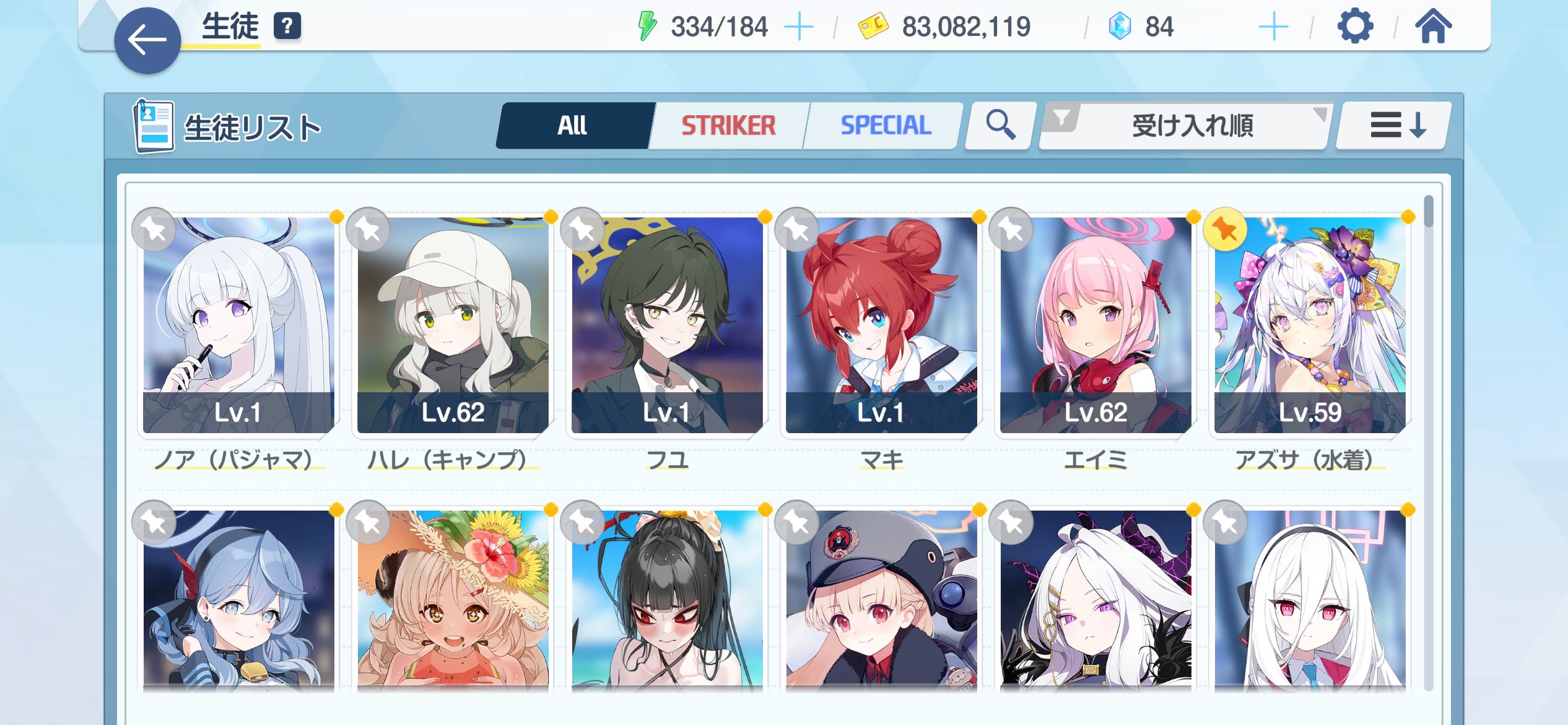Screen dimensions: 1568x725
Task: Open the help question mark icon
Action: pyautogui.click(x=287, y=26)
